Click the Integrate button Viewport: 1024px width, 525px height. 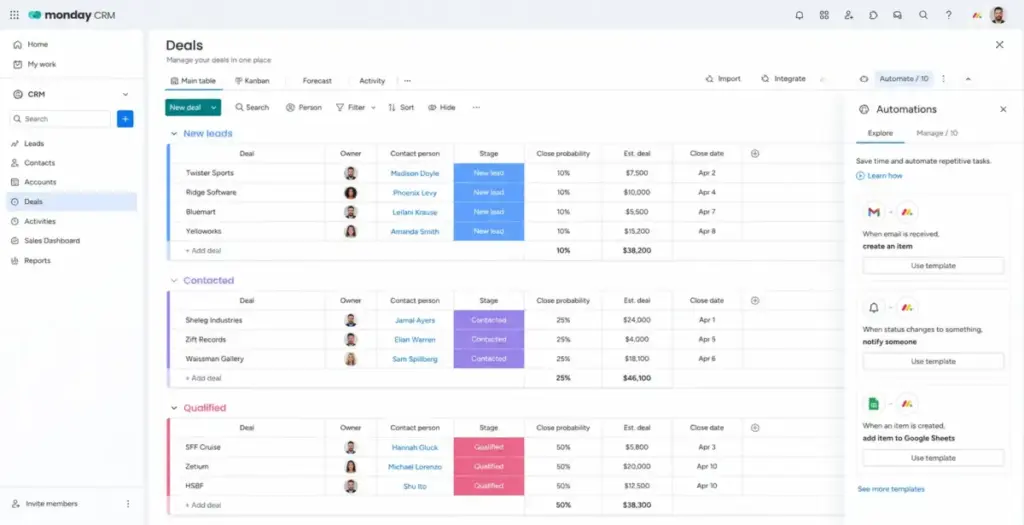click(x=783, y=78)
